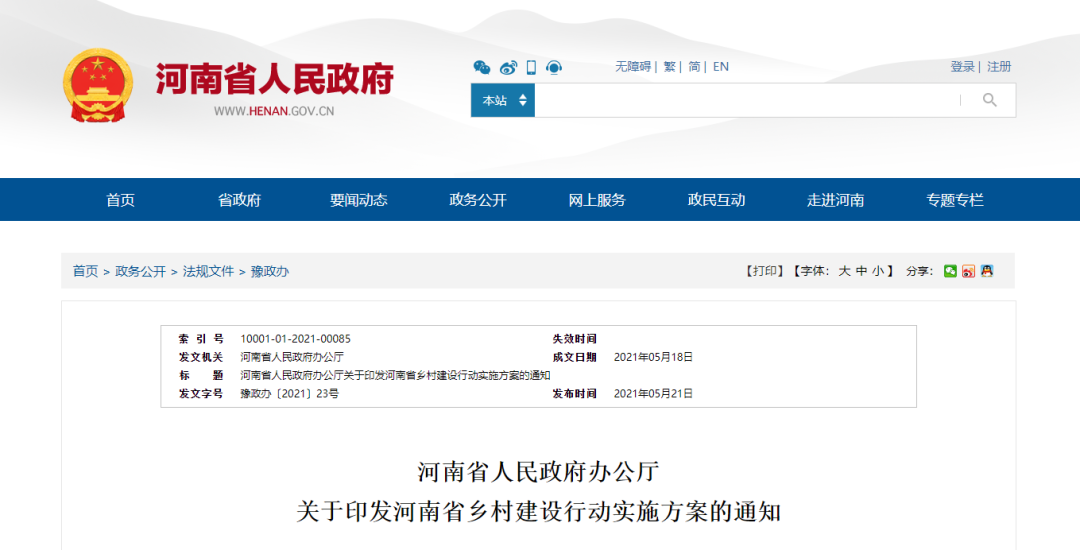Click the 无障碍 accessibility link
The image size is (1080, 550).
pyautogui.click(x=633, y=67)
